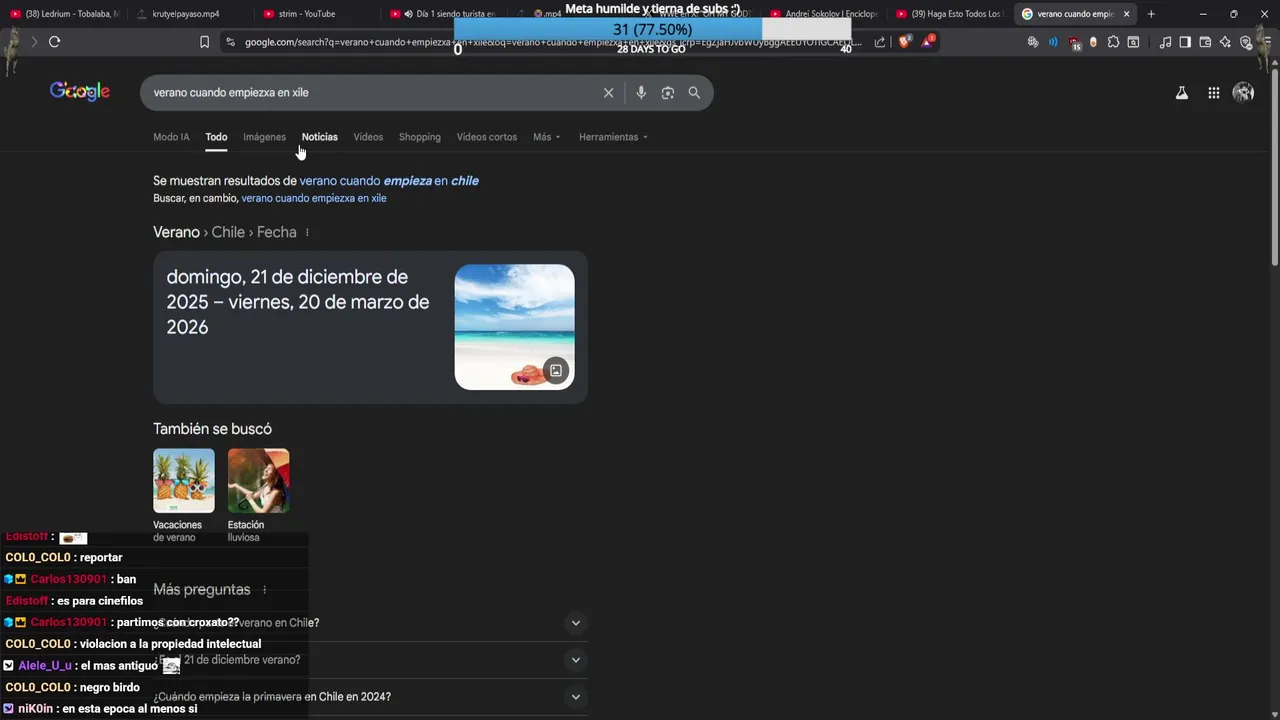Click the También se buscó heading
The width and height of the screenshot is (1280, 720).
(x=212, y=429)
